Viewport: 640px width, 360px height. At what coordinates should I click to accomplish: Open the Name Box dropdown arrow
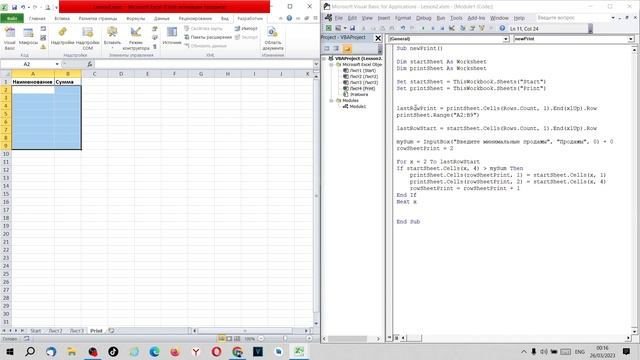[x=57, y=64]
